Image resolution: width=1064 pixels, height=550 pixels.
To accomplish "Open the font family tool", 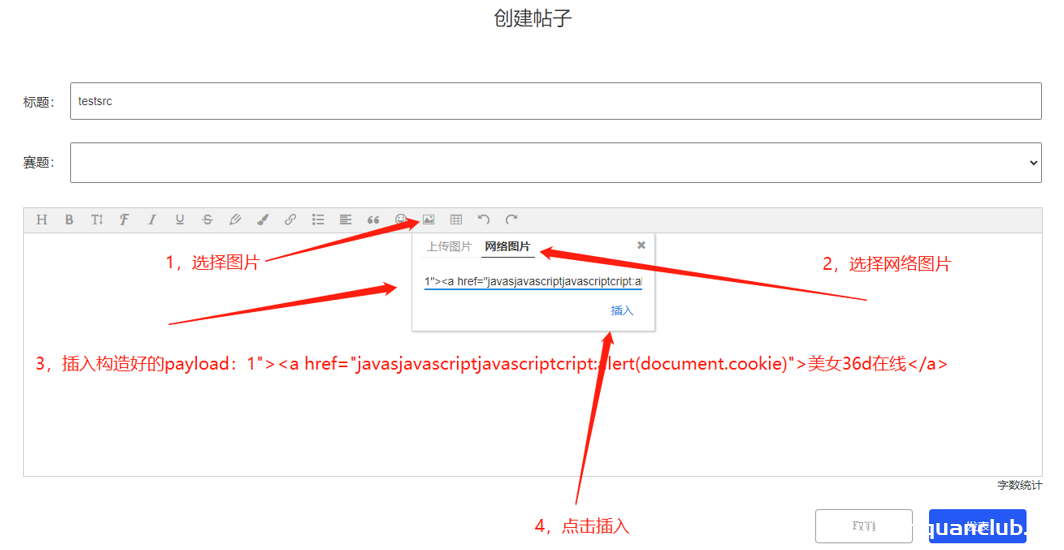I will point(124,220).
